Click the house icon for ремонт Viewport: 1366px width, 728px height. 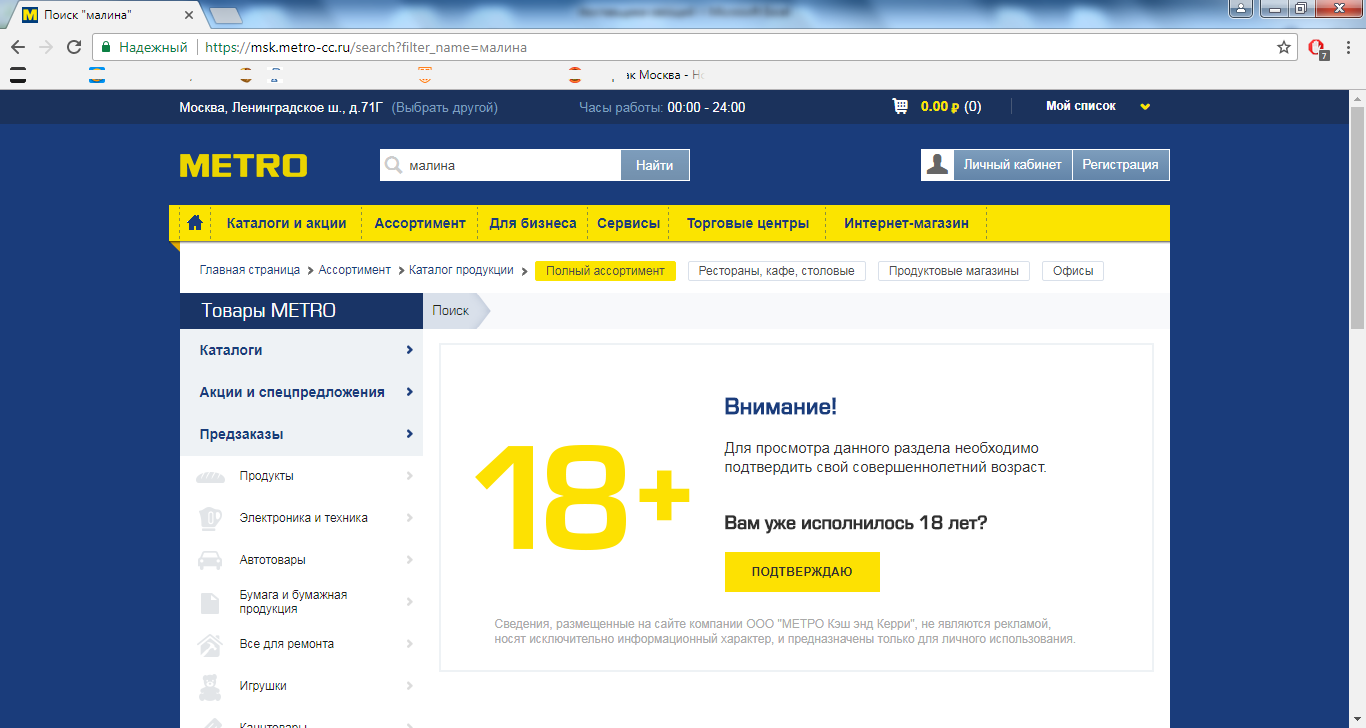[x=210, y=644]
